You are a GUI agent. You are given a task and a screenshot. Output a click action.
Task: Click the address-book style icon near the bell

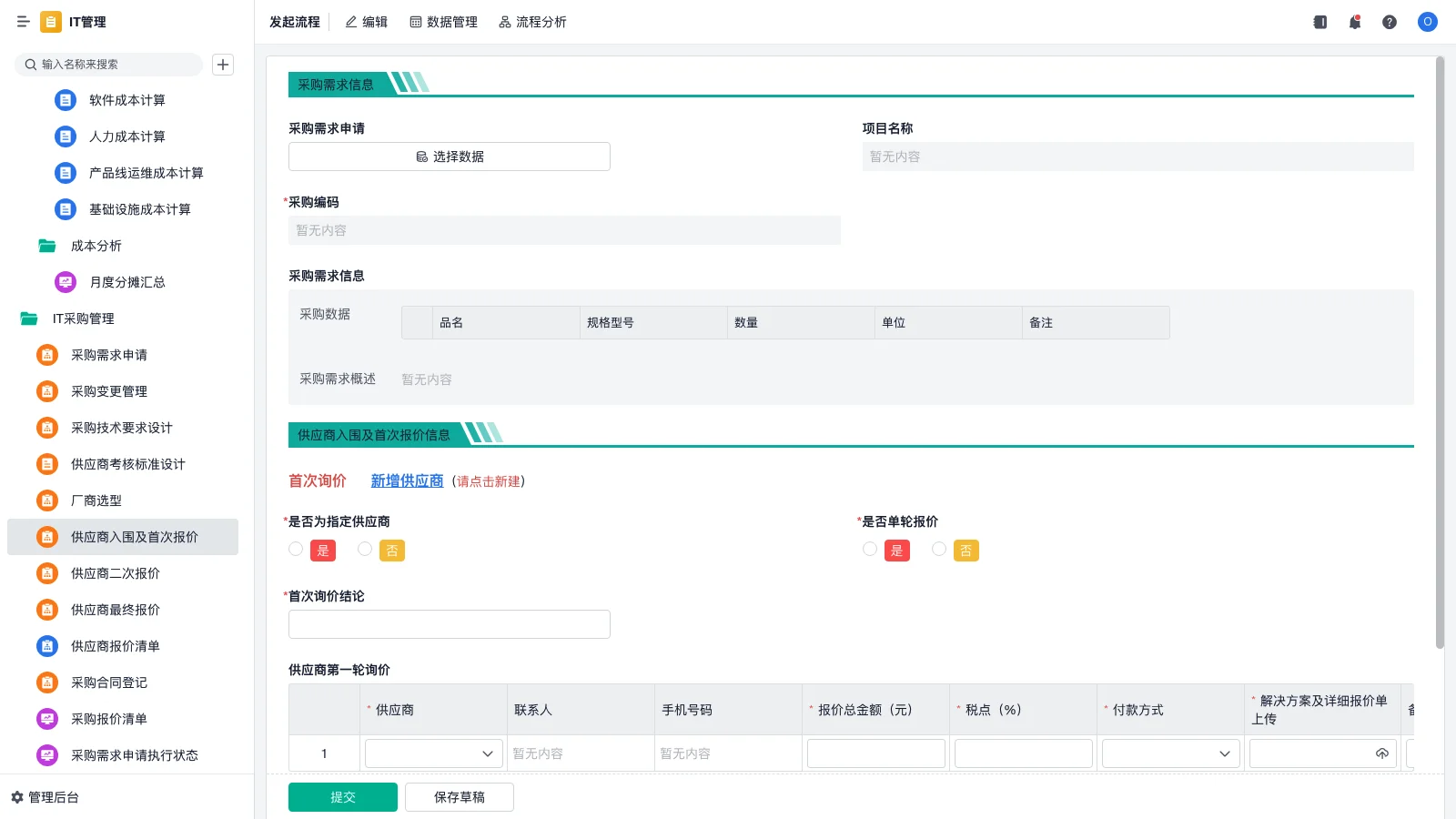coord(1319,22)
